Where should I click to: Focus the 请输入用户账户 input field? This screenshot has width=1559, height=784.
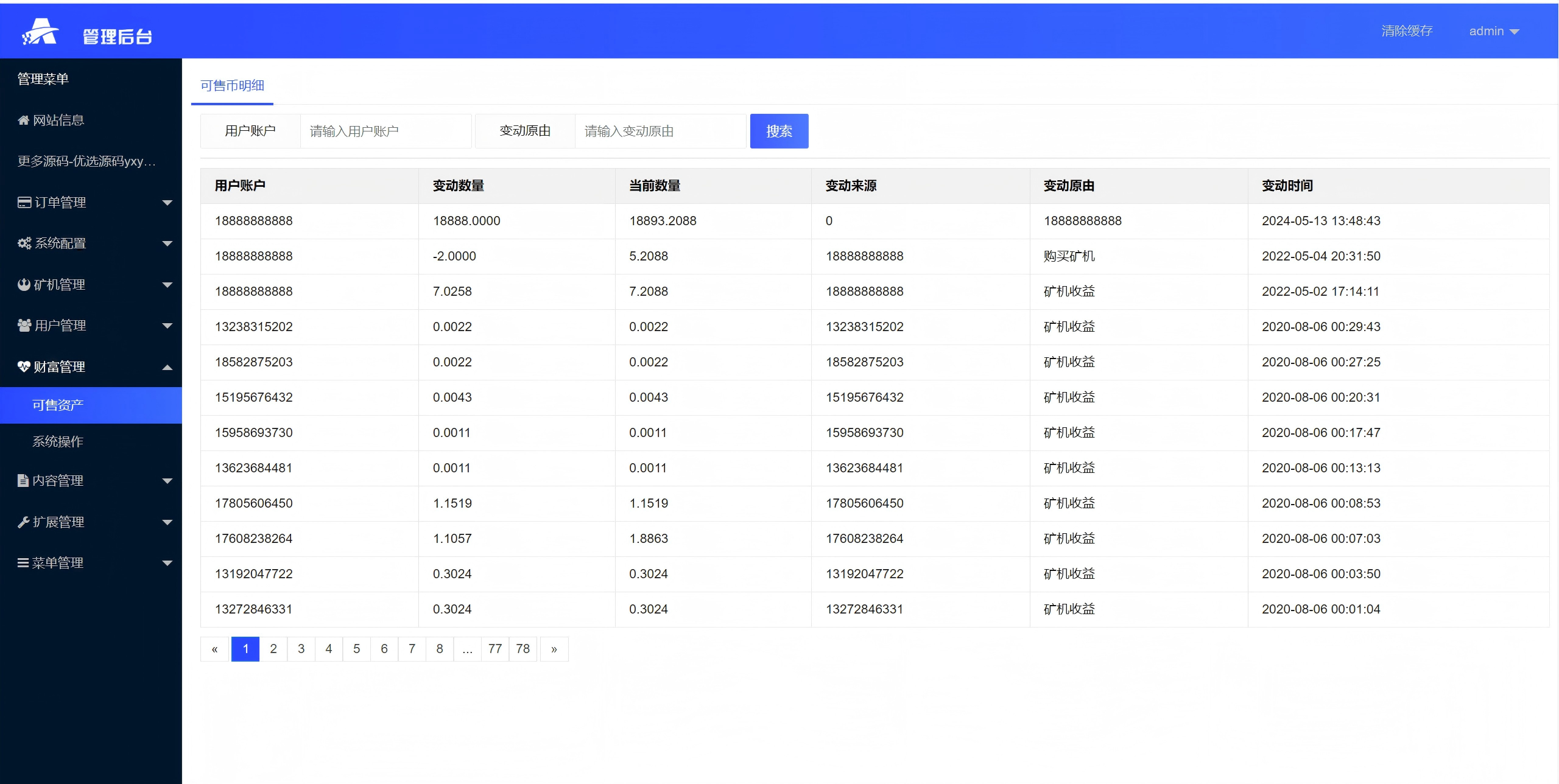pyautogui.click(x=385, y=131)
